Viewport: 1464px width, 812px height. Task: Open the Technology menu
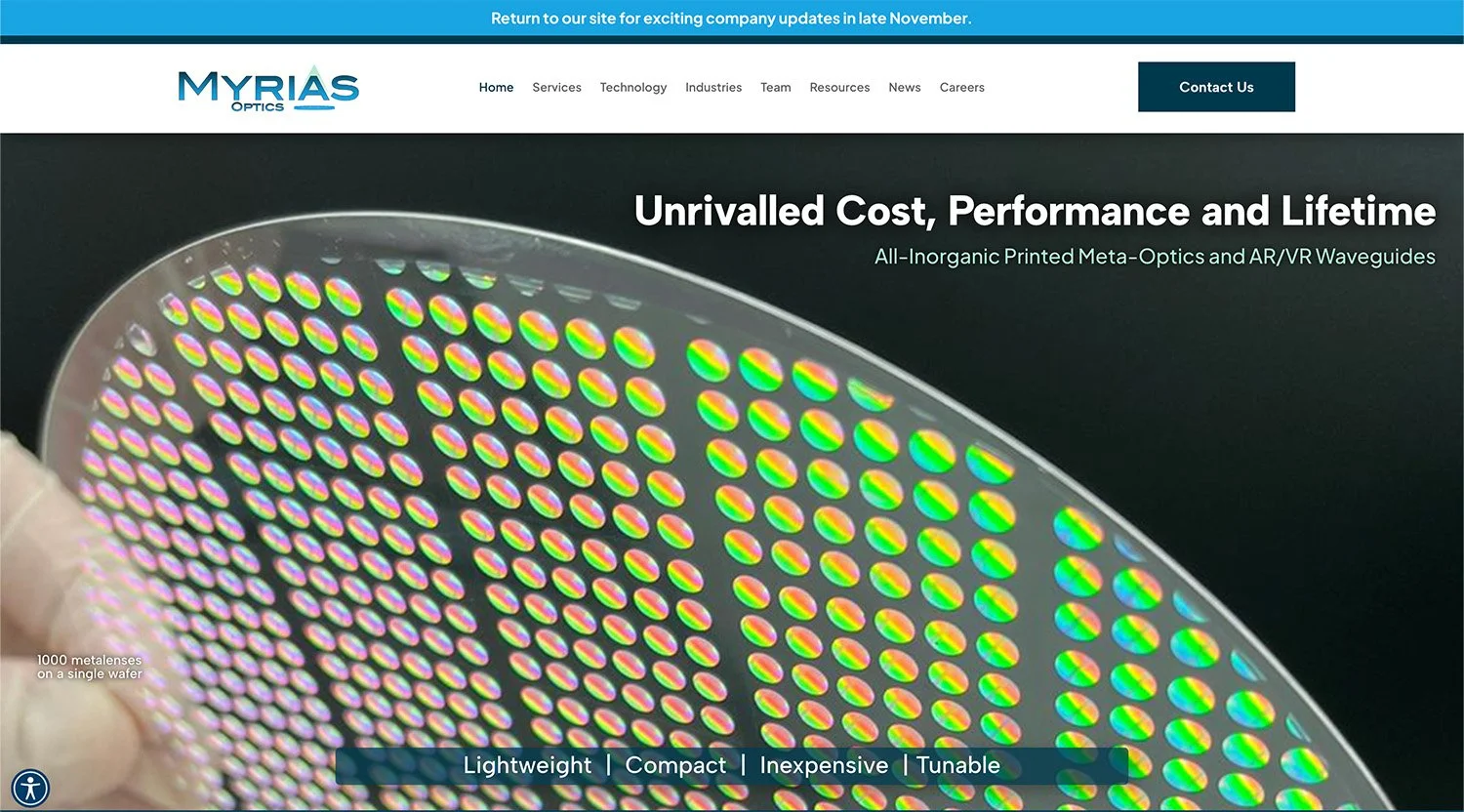pos(632,87)
